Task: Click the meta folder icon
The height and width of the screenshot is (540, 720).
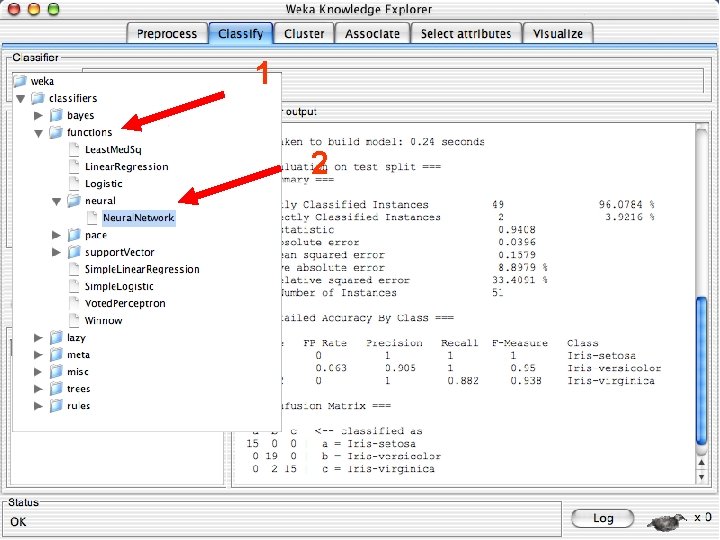Action: click(56, 354)
